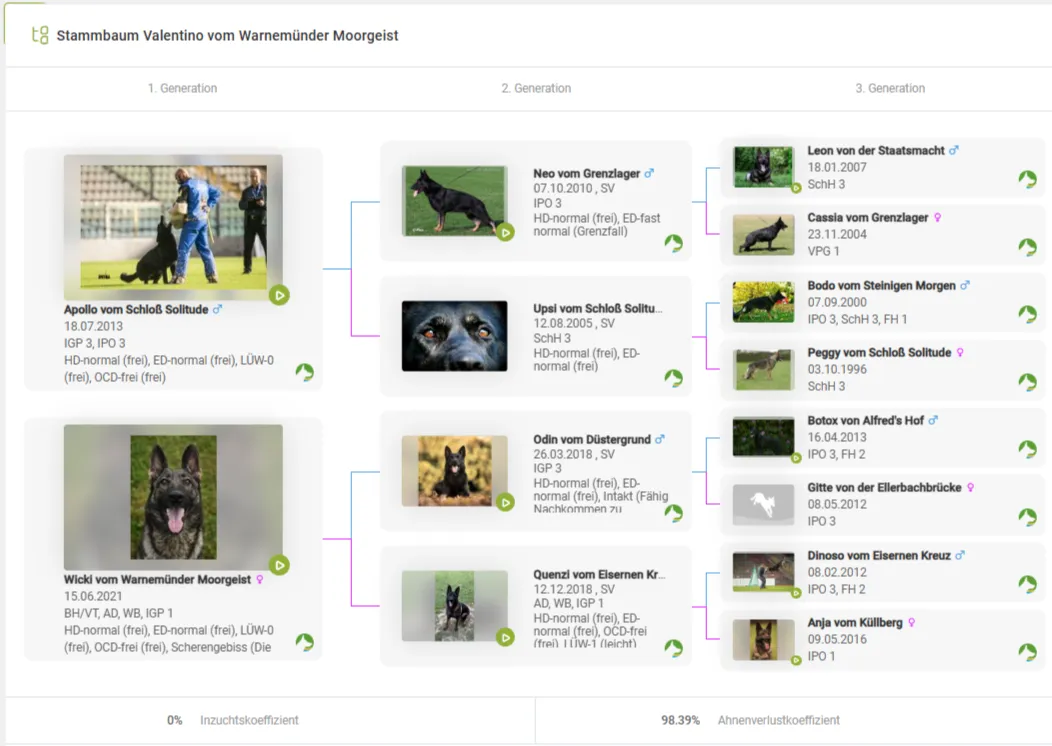Image resolution: width=1052 pixels, height=746 pixels.
Task: Click green pedigree icon for Neo vom Grenzlager
Action: tap(674, 243)
